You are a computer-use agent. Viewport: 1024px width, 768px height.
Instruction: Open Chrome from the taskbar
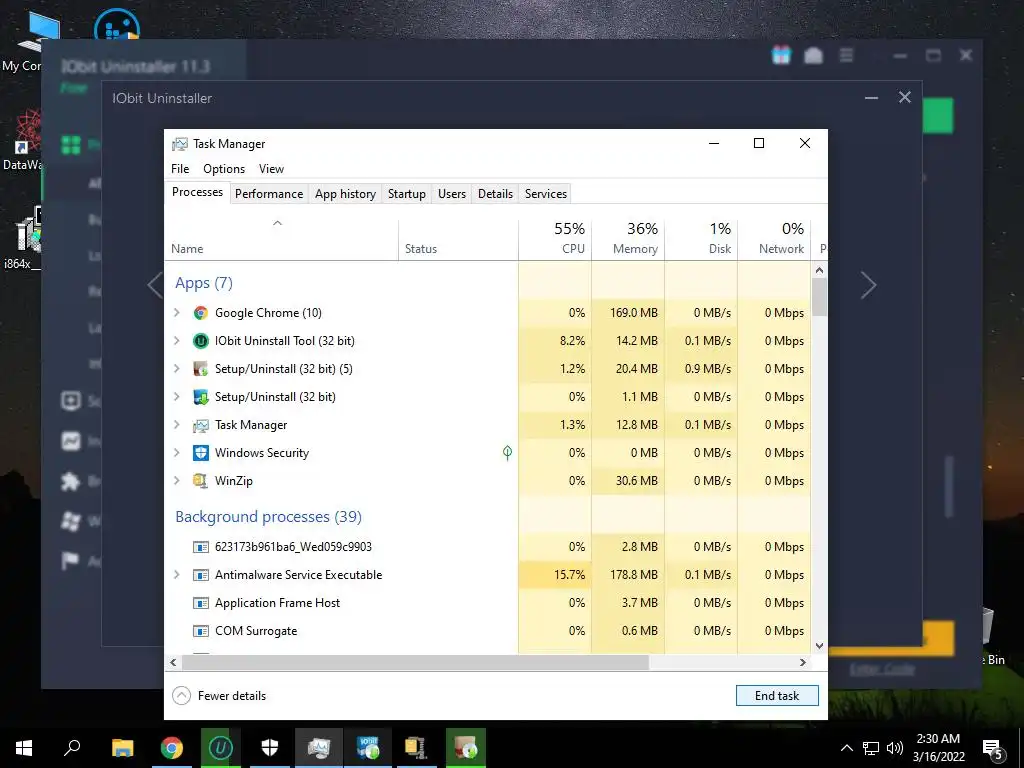[x=172, y=748]
